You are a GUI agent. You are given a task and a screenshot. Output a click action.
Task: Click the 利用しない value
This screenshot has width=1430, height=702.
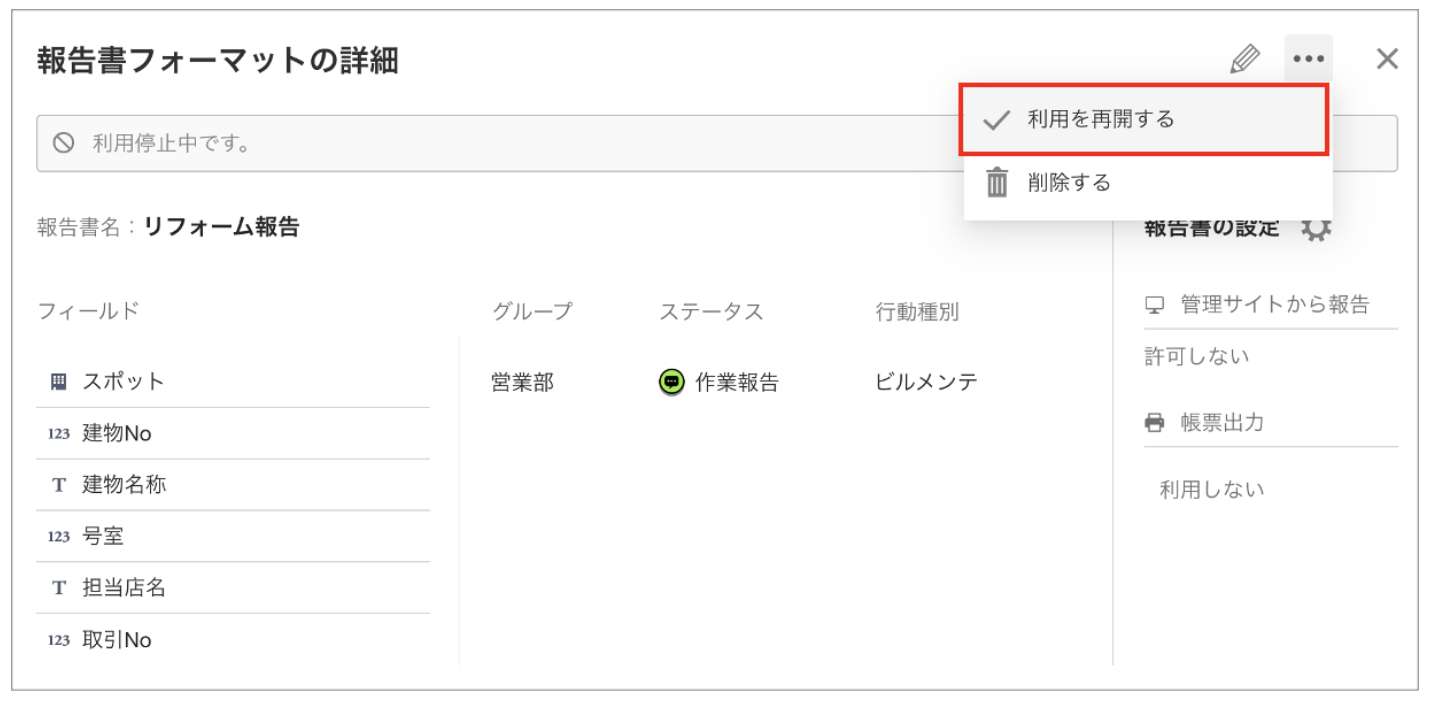pos(1212,489)
